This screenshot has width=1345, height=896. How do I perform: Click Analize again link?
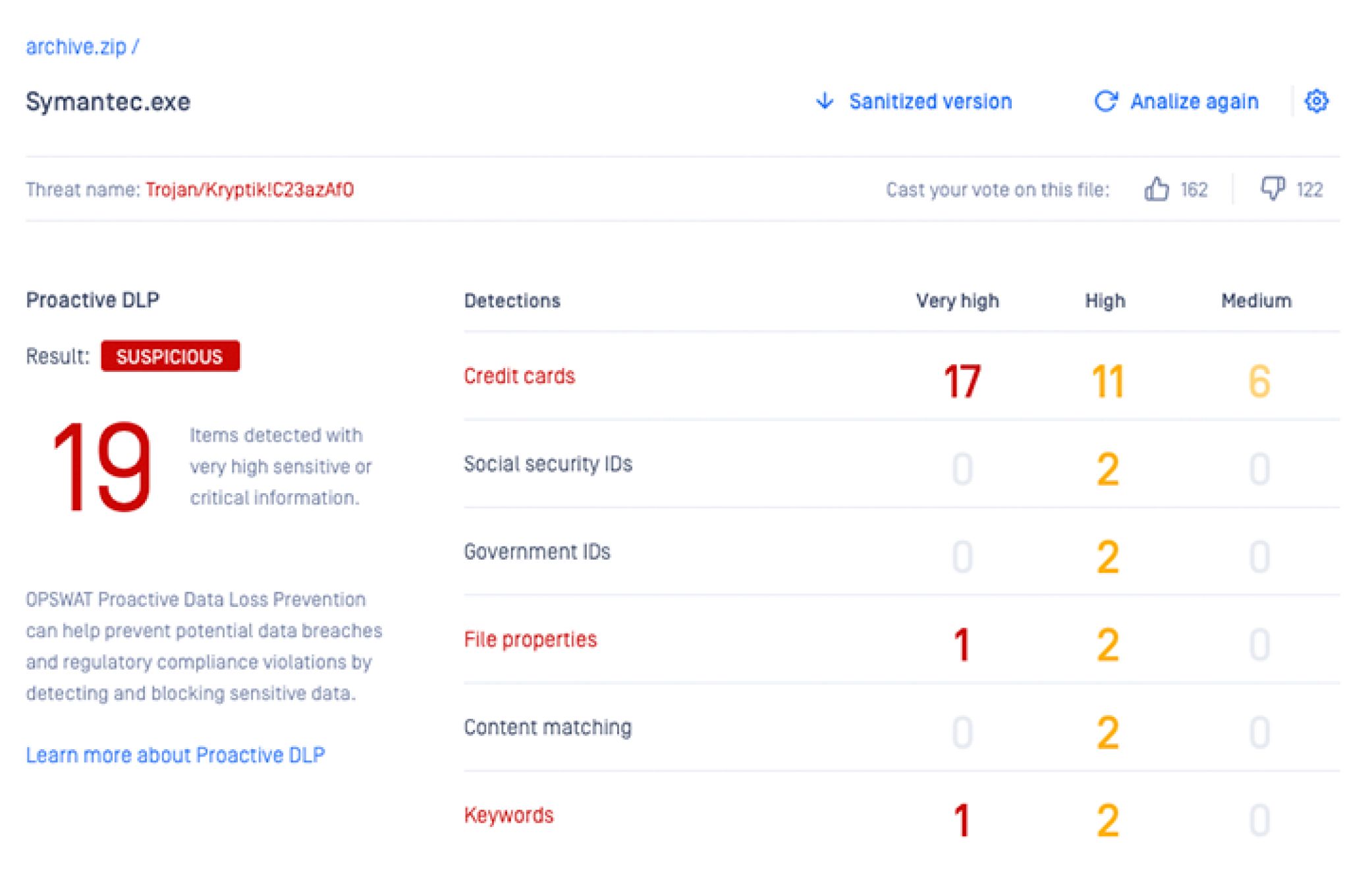pos(1194,101)
